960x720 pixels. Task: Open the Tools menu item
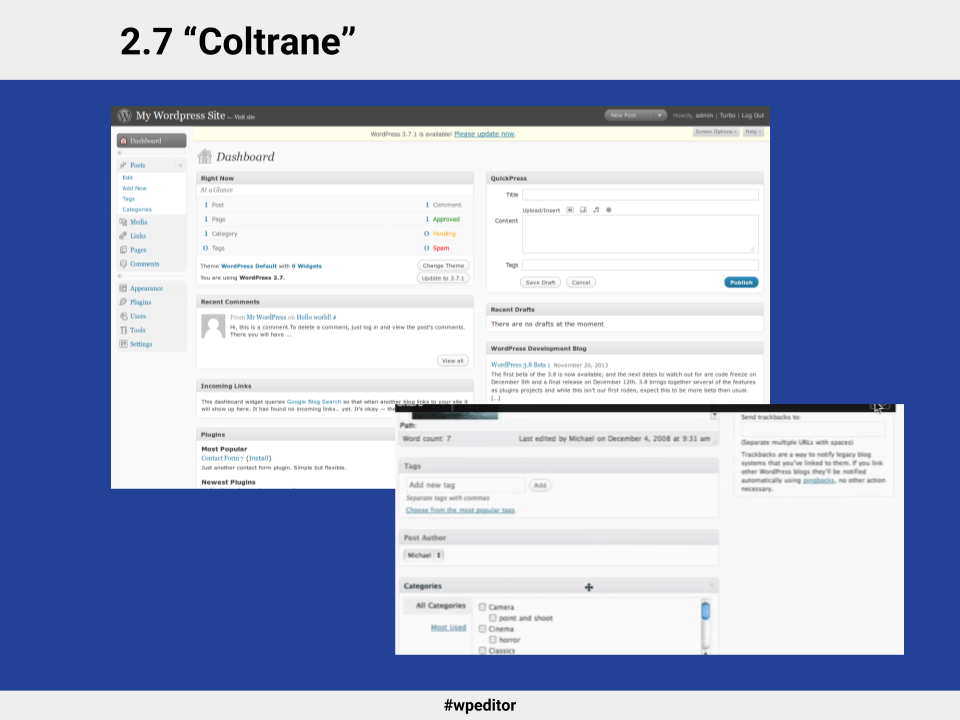click(137, 331)
